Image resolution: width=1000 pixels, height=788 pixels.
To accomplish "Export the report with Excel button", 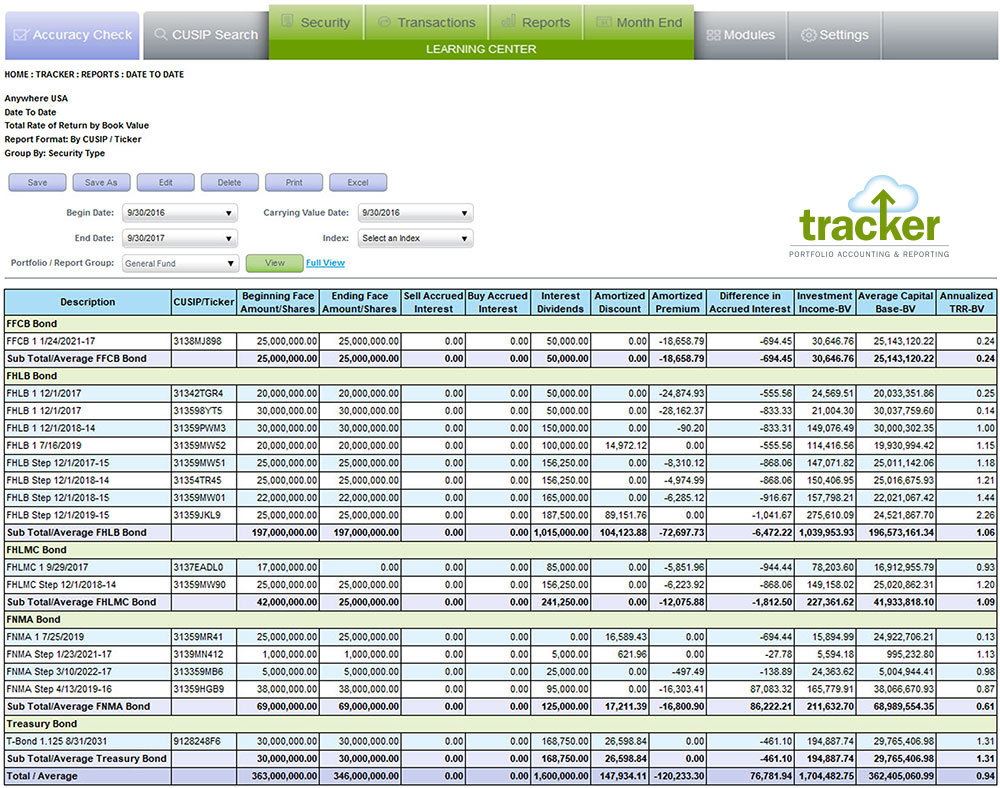I will tap(357, 183).
